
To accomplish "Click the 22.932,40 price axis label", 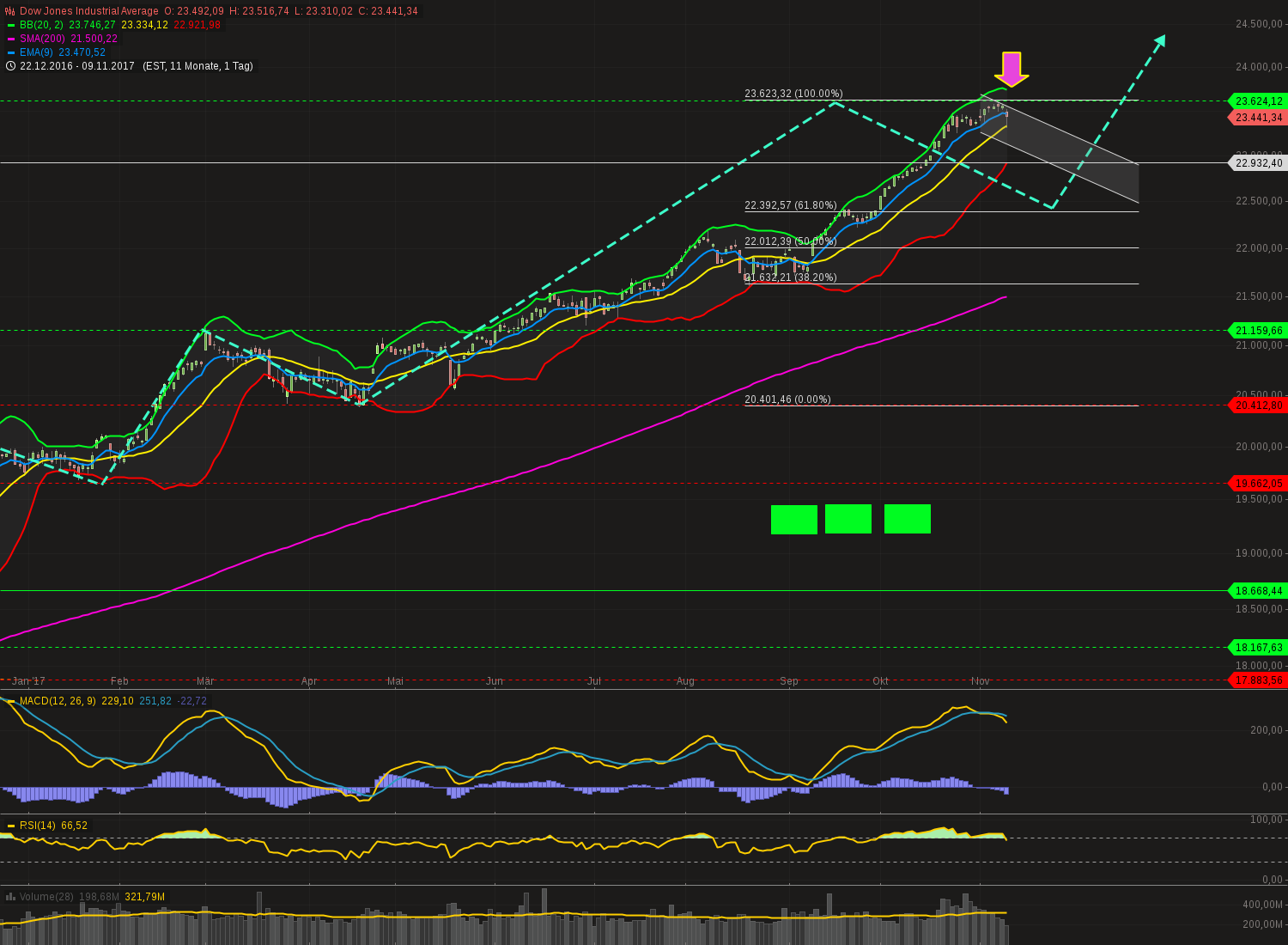I will tap(1256, 162).
